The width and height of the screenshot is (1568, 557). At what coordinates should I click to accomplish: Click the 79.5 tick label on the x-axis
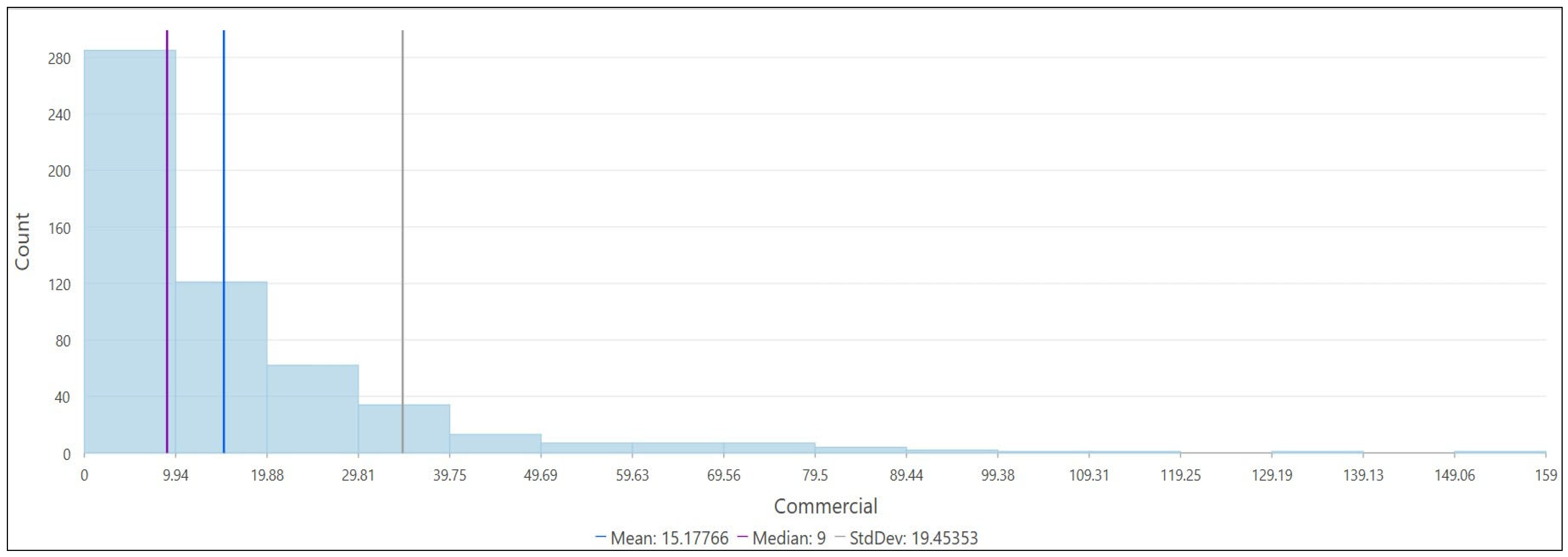click(x=815, y=475)
